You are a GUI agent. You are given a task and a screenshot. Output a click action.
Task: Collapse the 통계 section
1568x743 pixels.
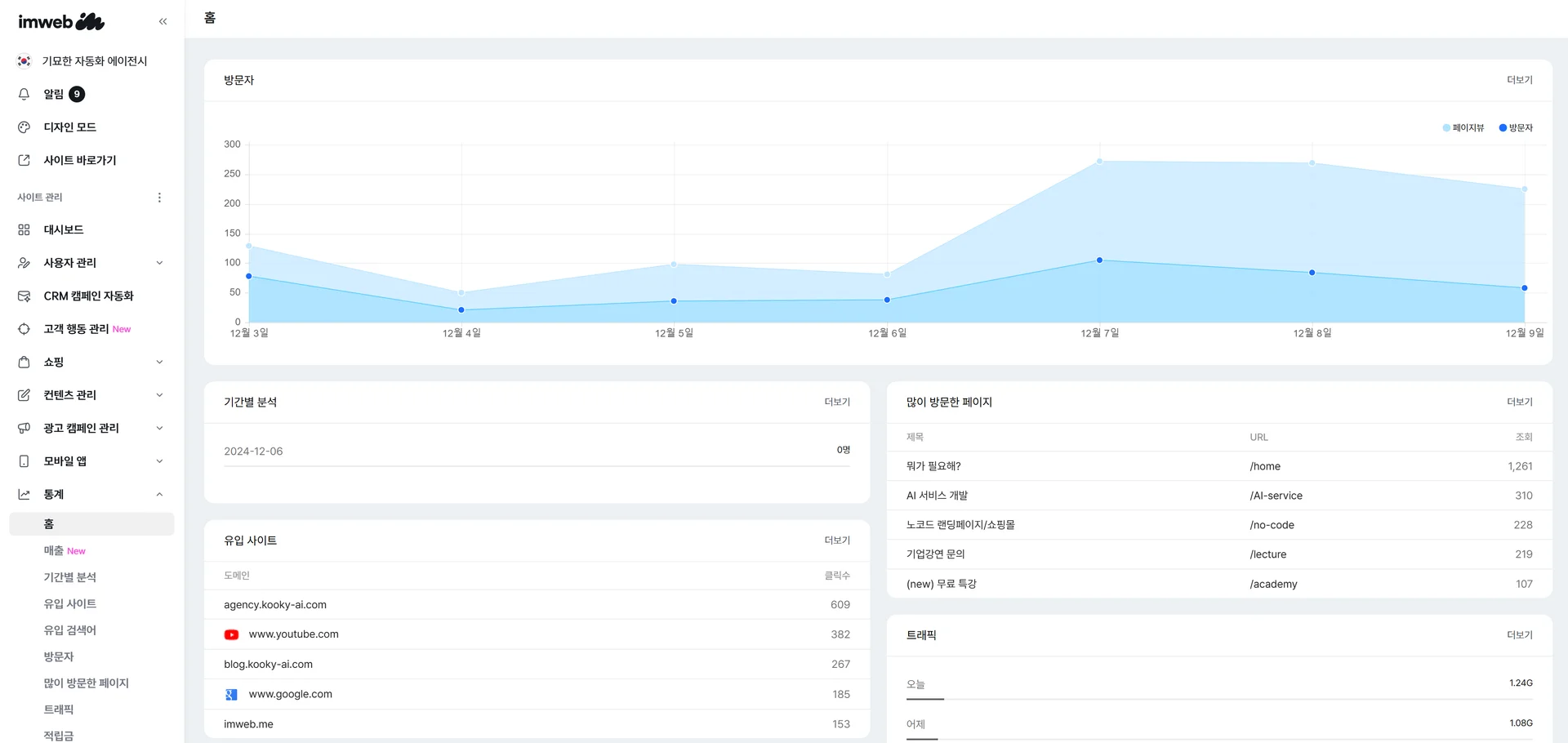point(159,495)
